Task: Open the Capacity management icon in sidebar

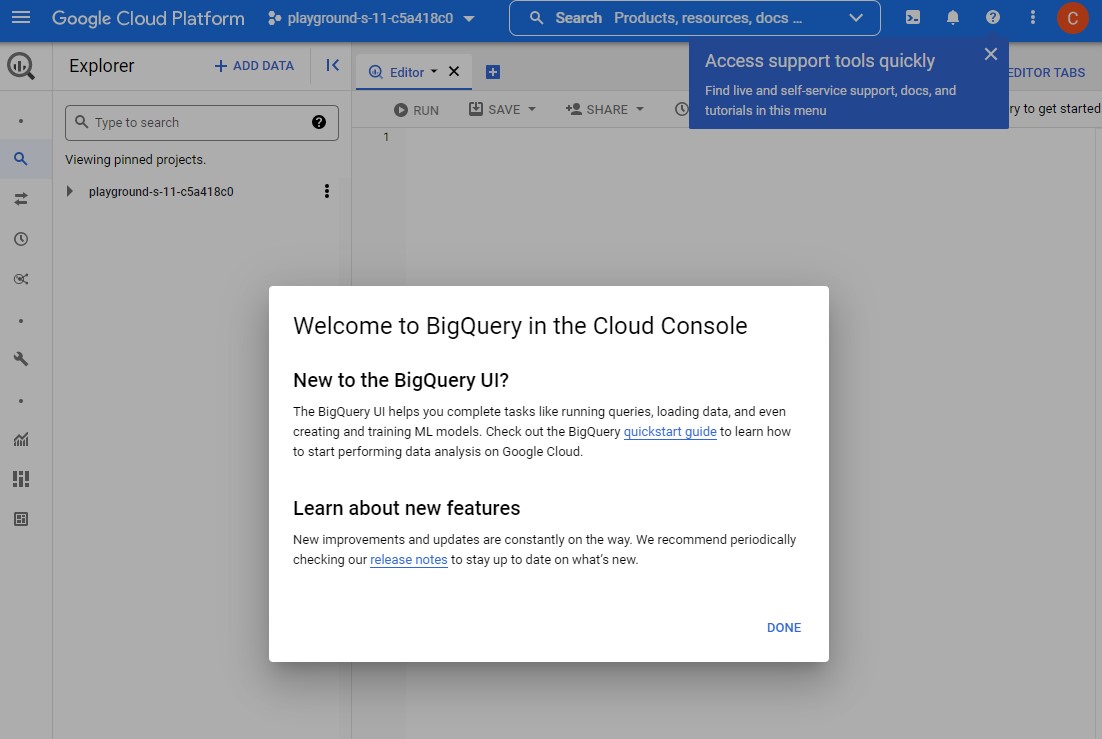Action: click(x=21, y=479)
